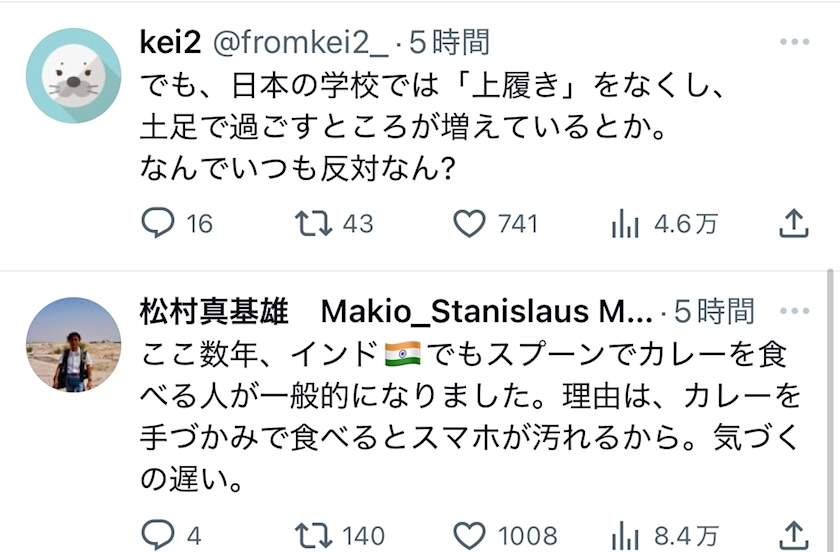Screen dimensions: 840x552
Task: Retweet kei2's tweet with 43 retweets
Action: pyautogui.click(x=313, y=223)
